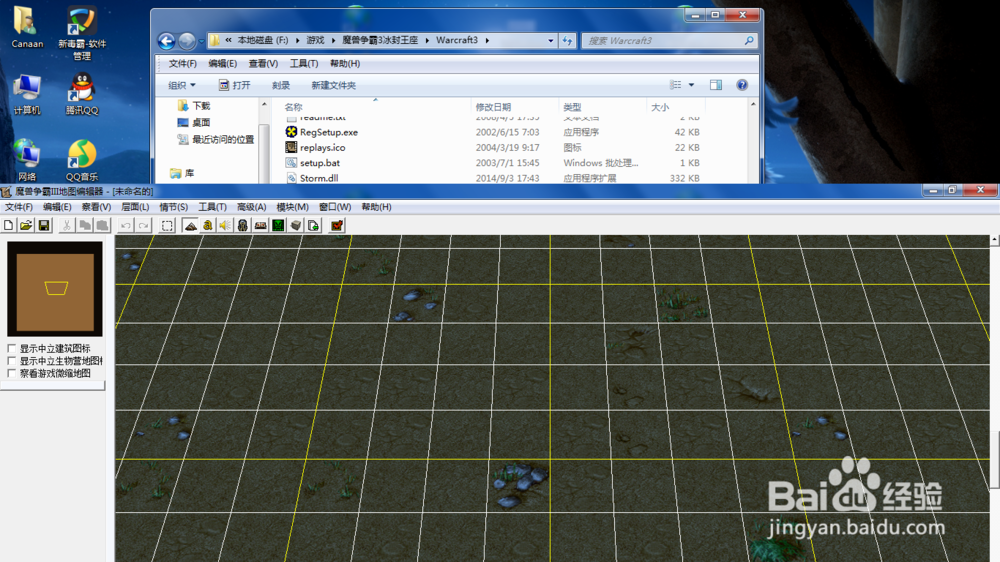Expand the 游戏 breadcrumb arrow

click(x=334, y=40)
